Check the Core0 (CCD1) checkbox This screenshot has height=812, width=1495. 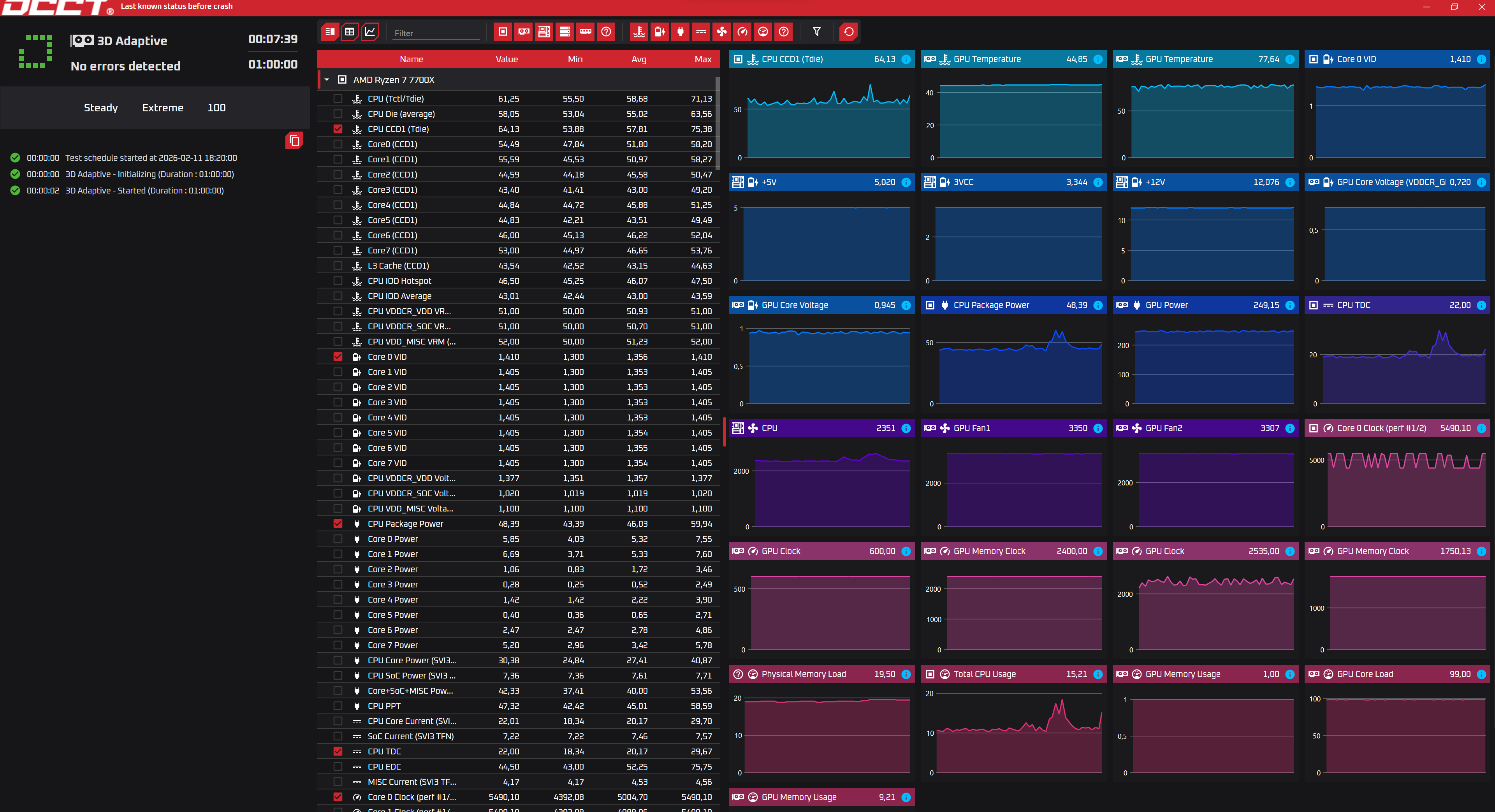tap(338, 144)
